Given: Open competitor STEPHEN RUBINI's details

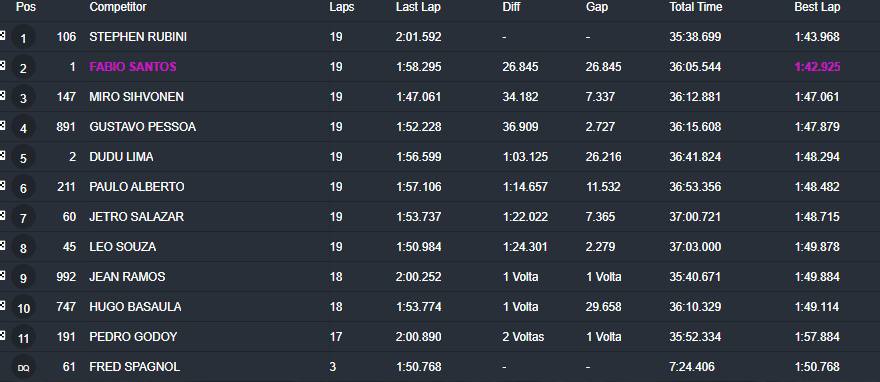Looking at the screenshot, I should coord(138,37).
